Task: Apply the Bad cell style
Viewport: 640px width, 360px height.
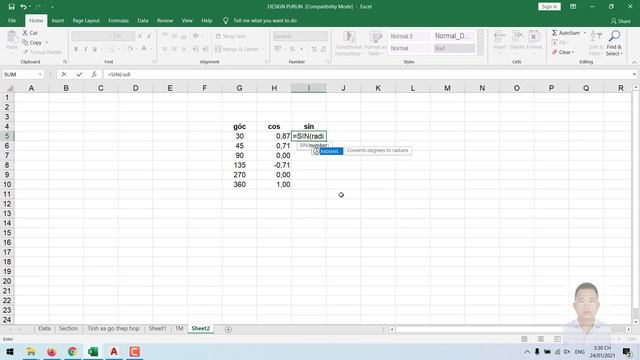Action: pos(454,48)
